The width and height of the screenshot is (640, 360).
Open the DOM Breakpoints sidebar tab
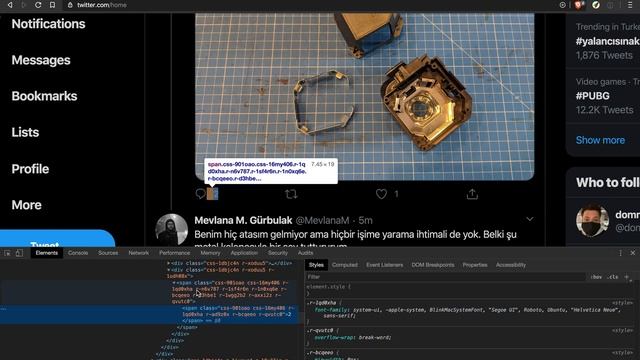(433, 265)
